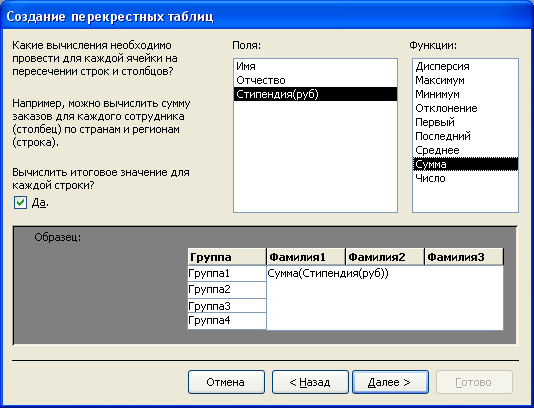Viewport: 534px width, 408px height.
Task: Proceed with the Далее button
Action: (390, 382)
